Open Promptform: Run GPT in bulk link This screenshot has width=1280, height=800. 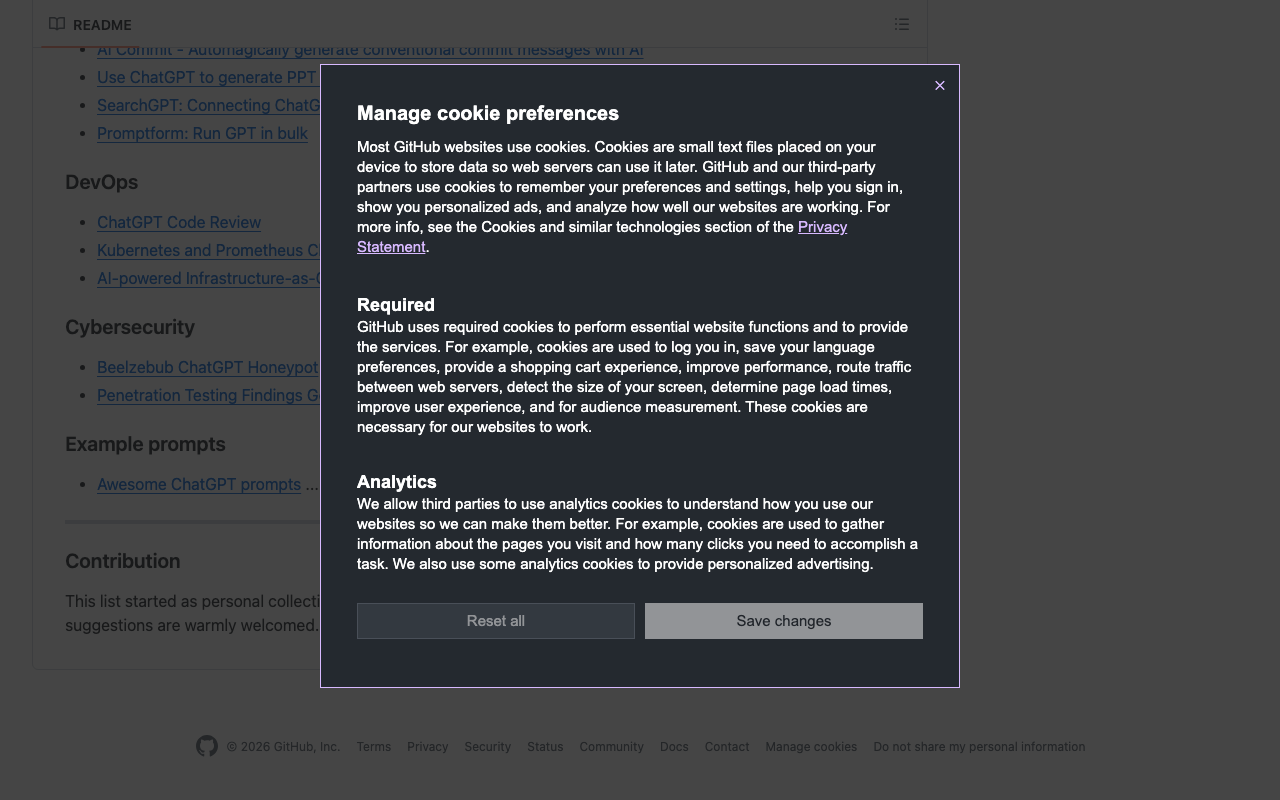click(202, 133)
